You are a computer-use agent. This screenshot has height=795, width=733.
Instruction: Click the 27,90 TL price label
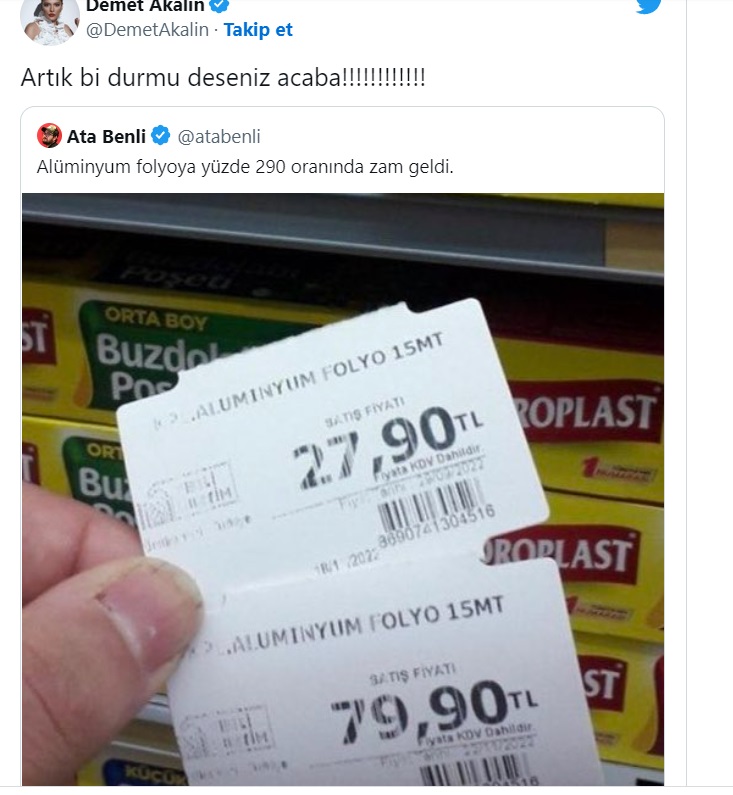point(388,445)
